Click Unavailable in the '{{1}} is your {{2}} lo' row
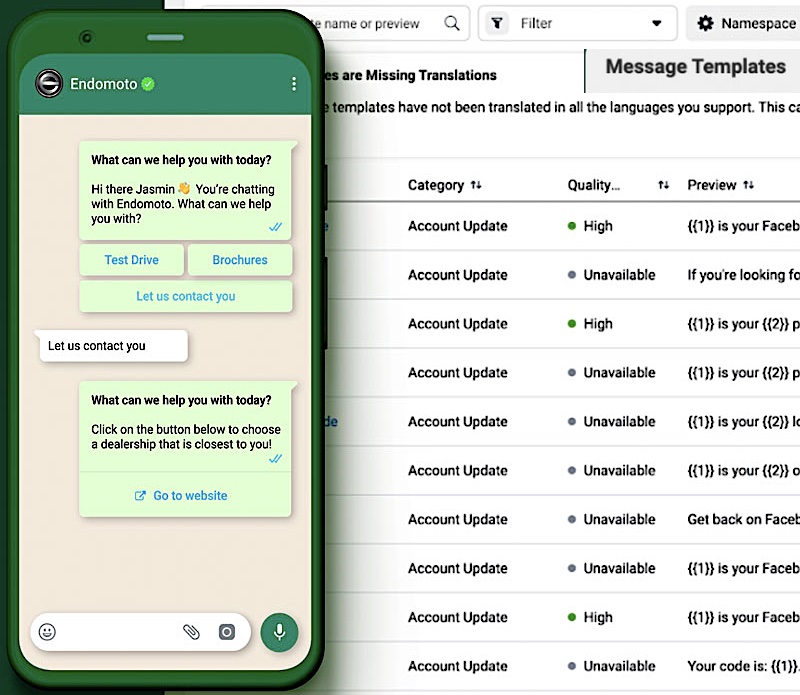The image size is (800, 695). (x=619, y=421)
